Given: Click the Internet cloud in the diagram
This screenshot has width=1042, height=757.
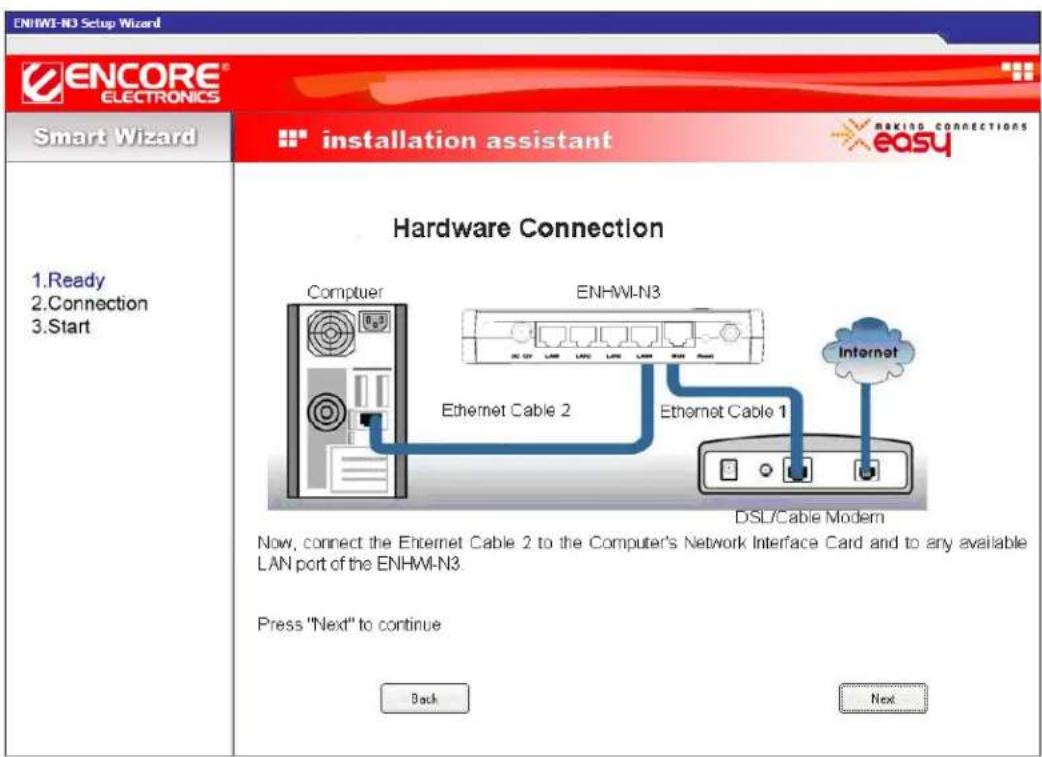Looking at the screenshot, I should tap(868, 350).
